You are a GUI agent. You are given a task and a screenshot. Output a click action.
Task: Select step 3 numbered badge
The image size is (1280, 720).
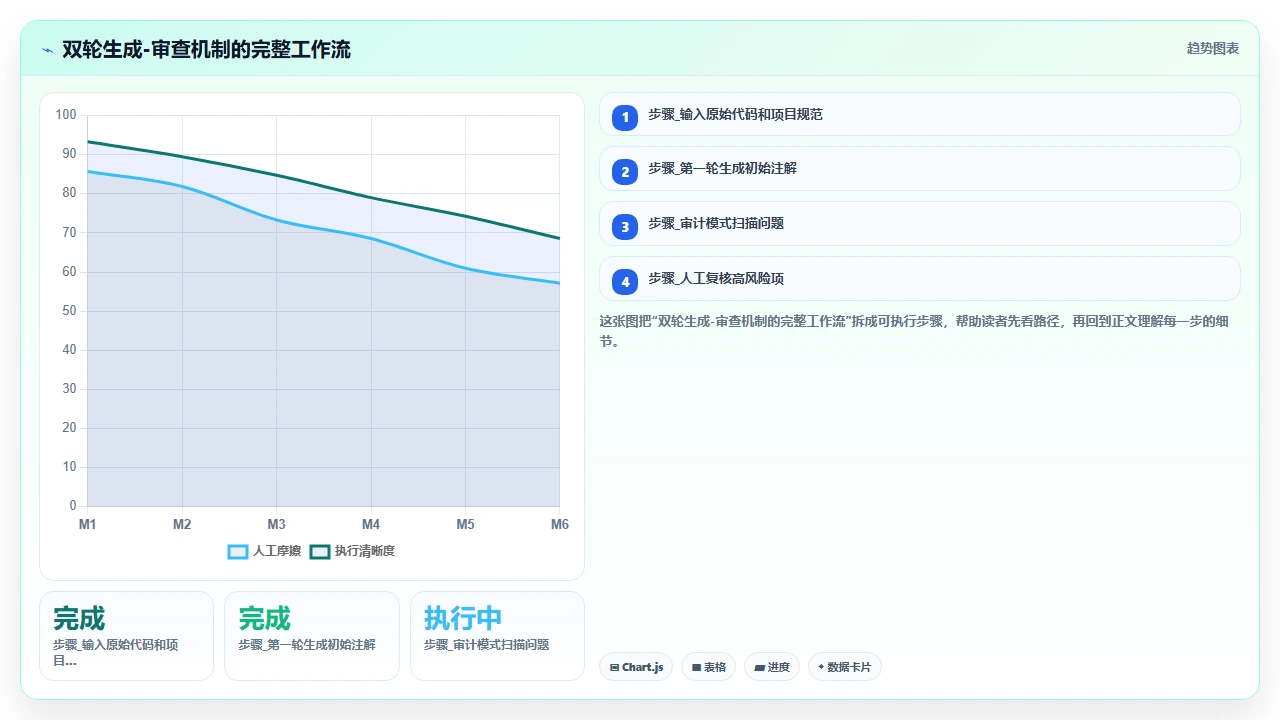[625, 227]
